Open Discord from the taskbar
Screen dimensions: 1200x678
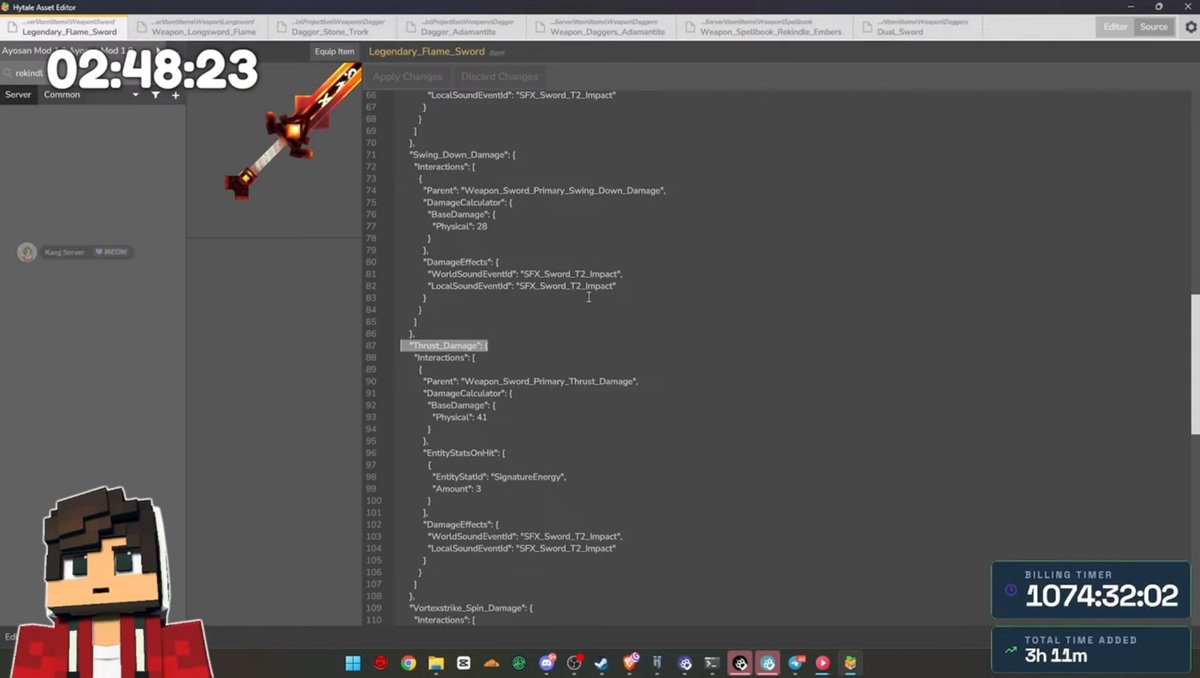point(547,662)
